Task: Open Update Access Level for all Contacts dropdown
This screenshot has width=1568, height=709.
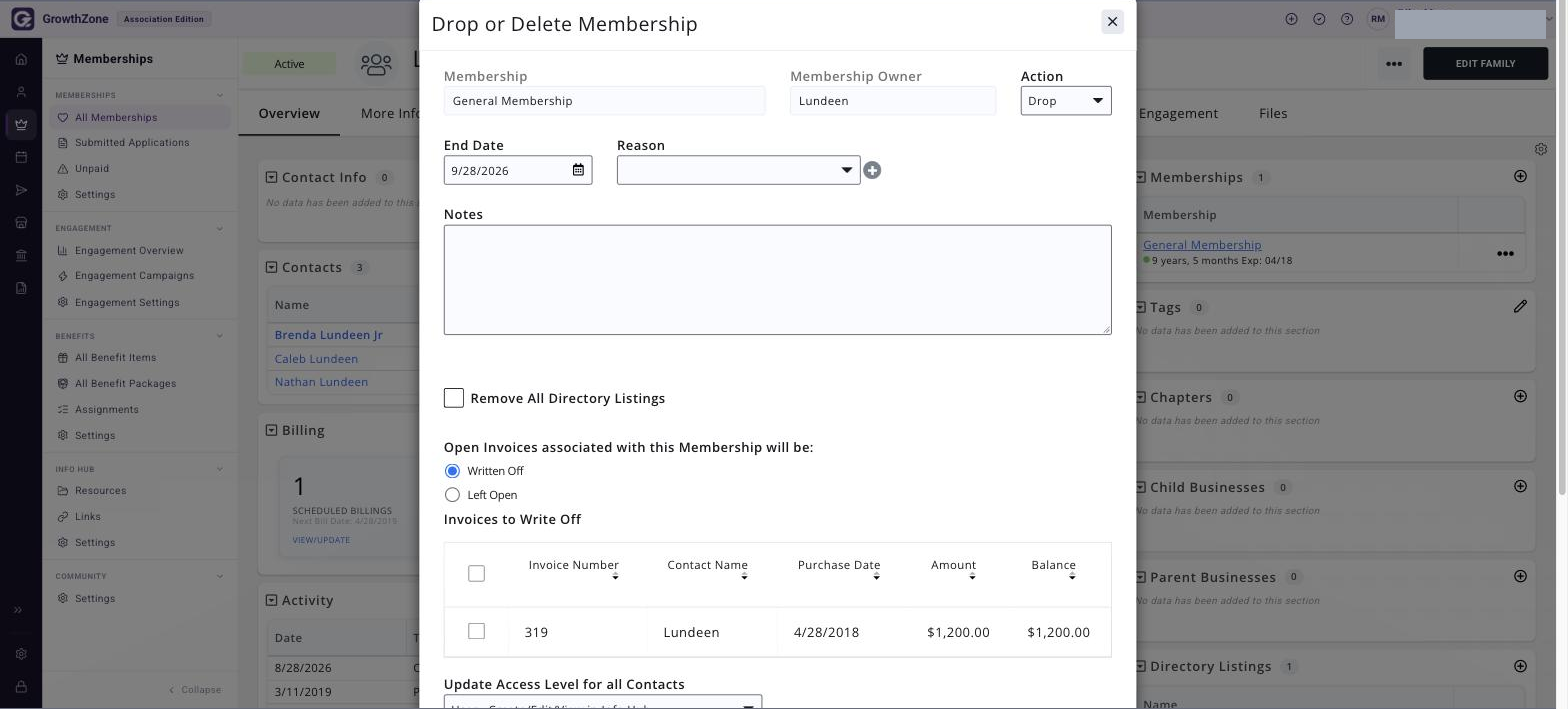Action: 603,702
